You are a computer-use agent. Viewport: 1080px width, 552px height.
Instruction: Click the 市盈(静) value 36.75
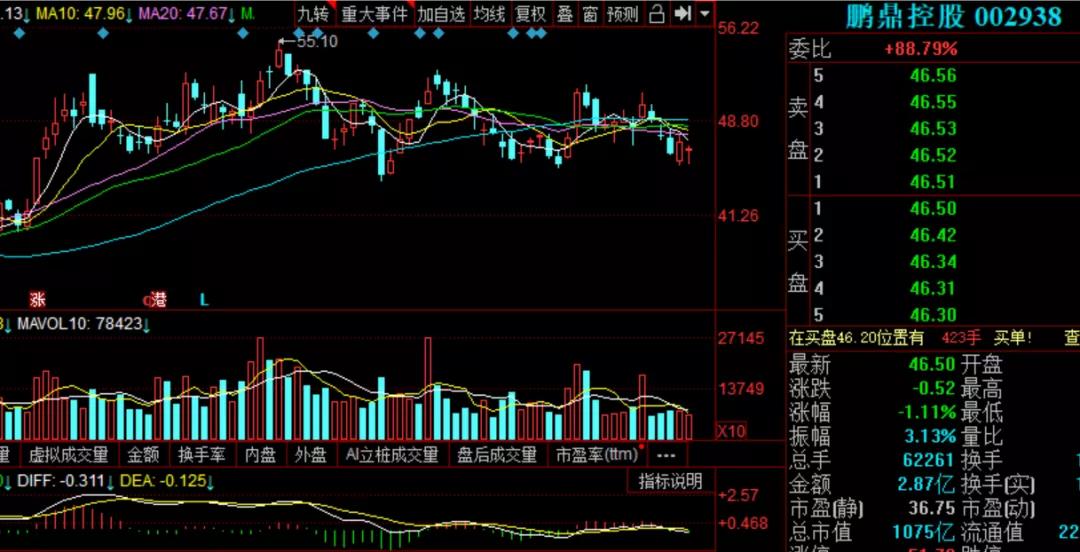933,509
